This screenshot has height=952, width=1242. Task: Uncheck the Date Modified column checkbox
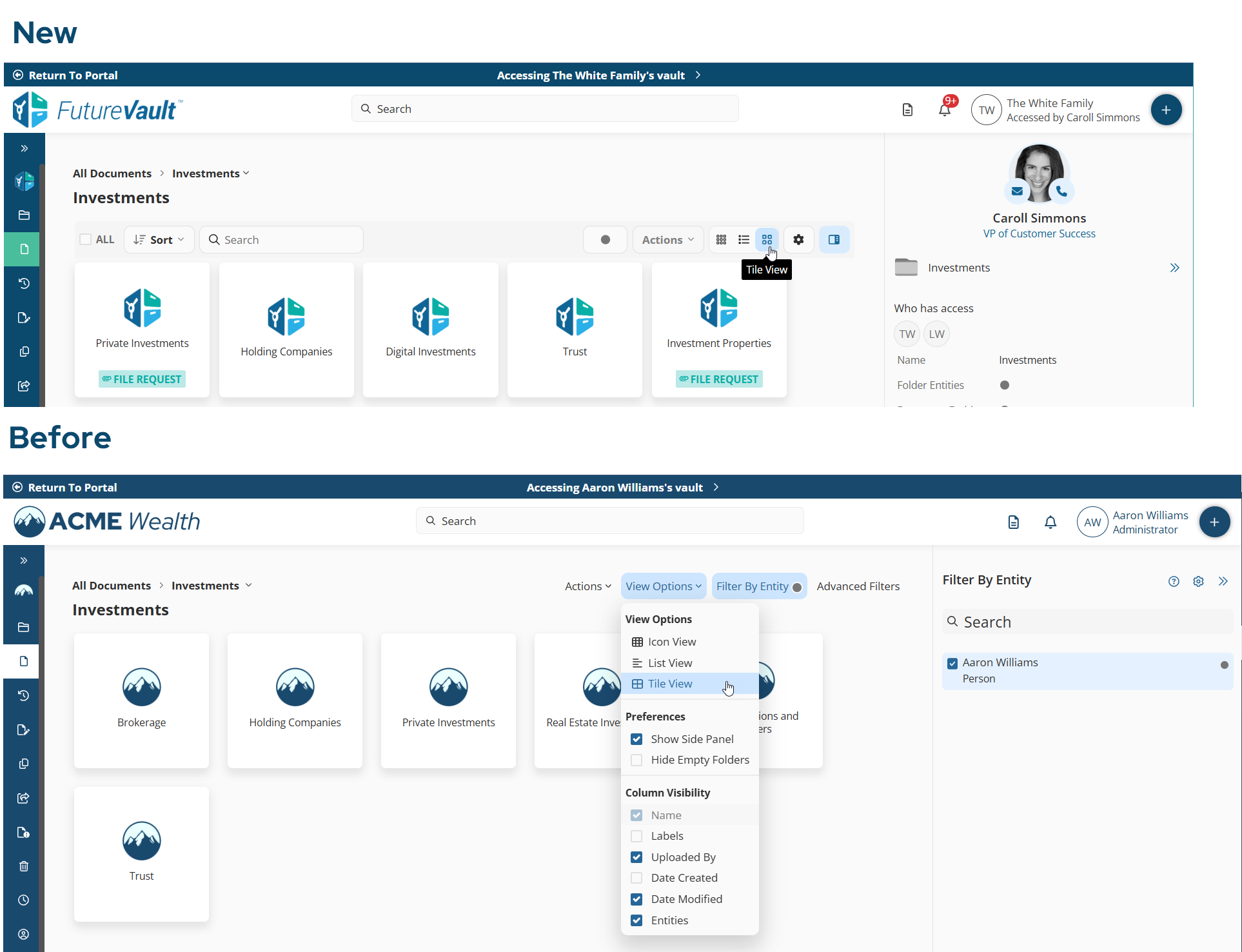click(636, 899)
